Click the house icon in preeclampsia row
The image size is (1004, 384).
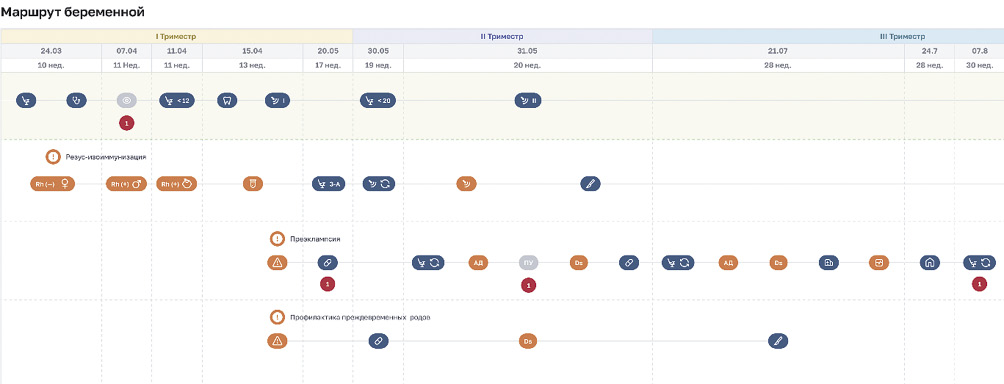click(930, 262)
